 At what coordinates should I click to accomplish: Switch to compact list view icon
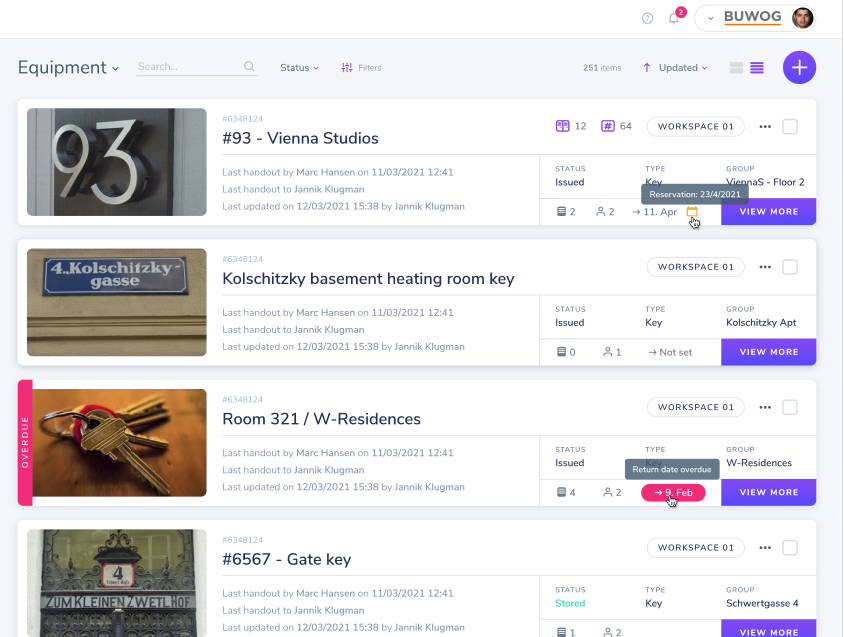(757, 68)
